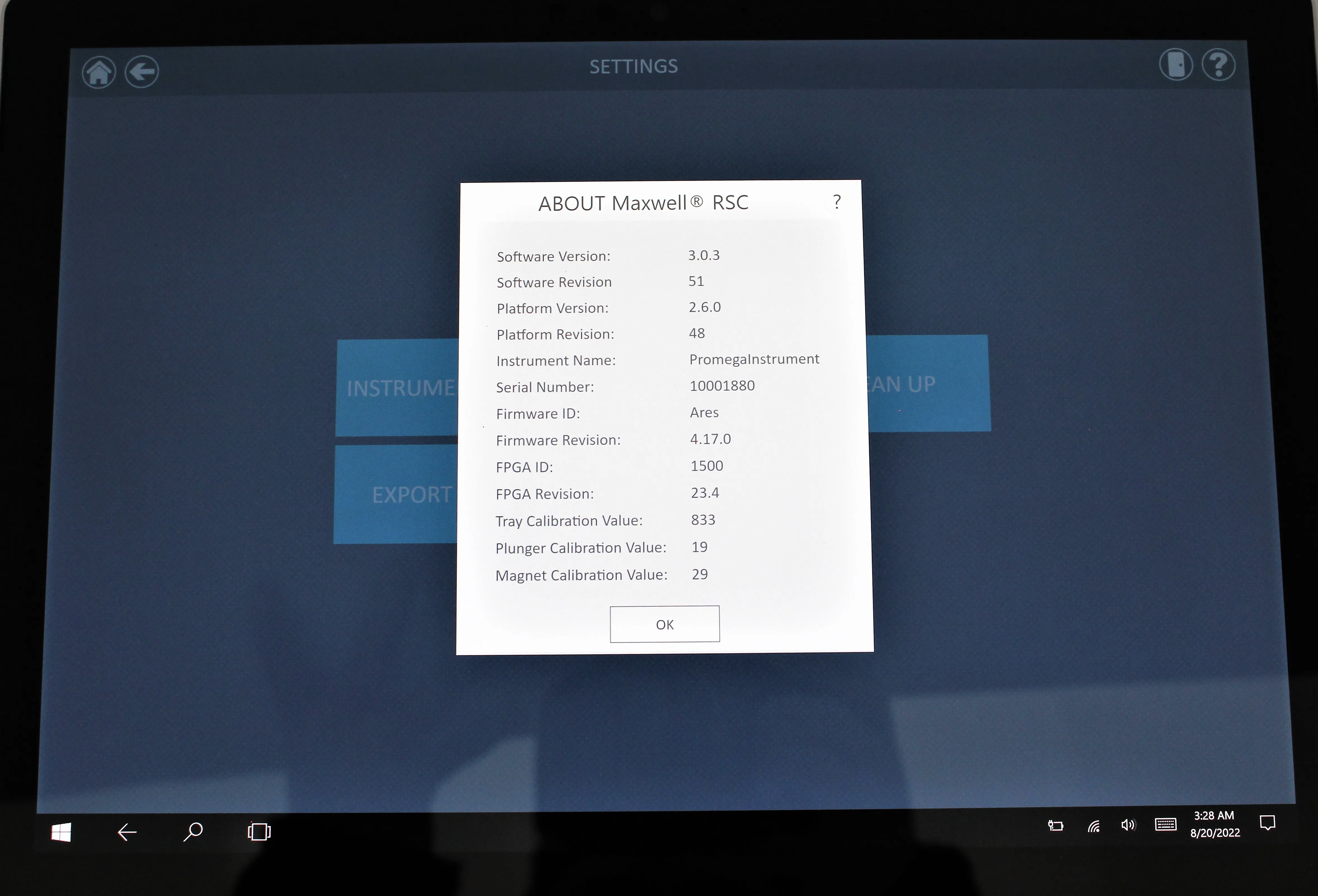Image resolution: width=1318 pixels, height=896 pixels.
Task: Open the touch keyboard icon
Action: click(x=1166, y=824)
